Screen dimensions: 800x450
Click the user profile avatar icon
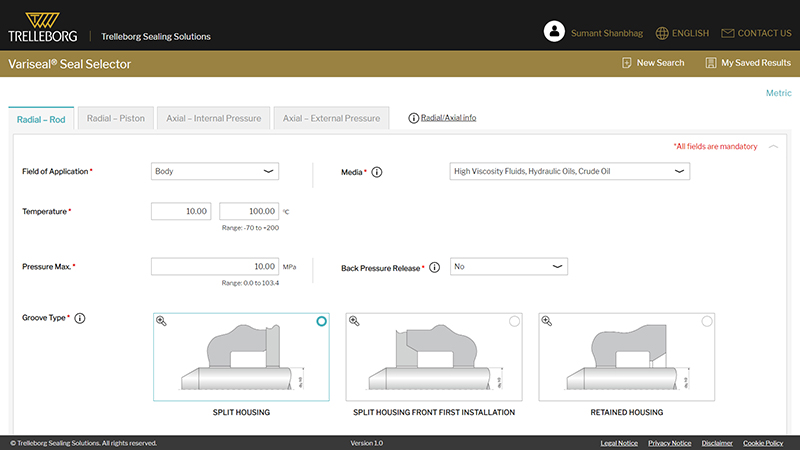[x=554, y=32]
